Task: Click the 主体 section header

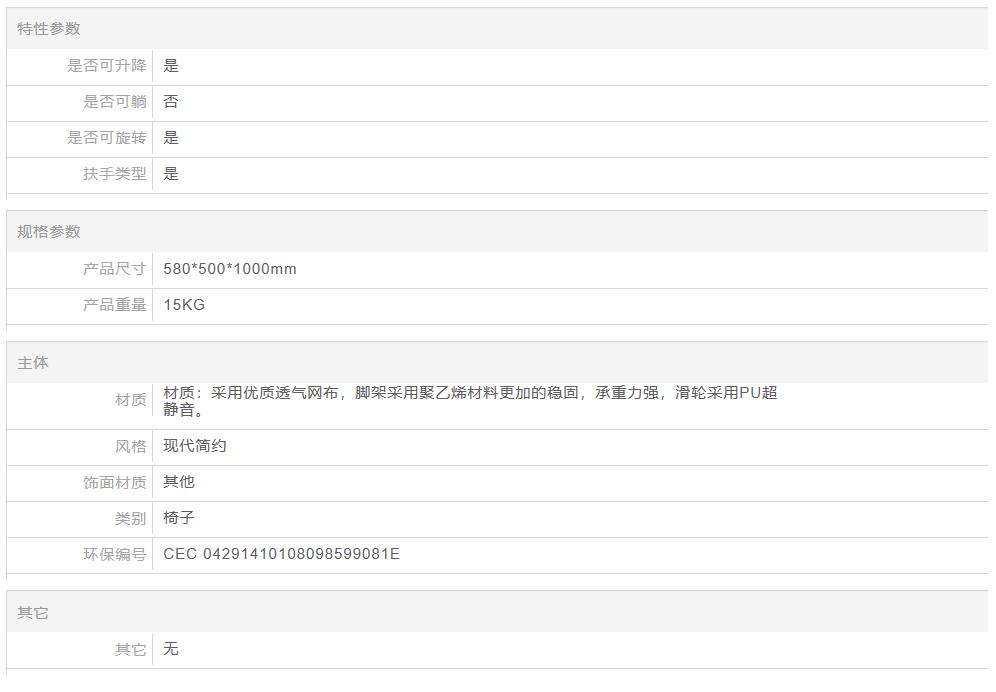Action: click(33, 363)
